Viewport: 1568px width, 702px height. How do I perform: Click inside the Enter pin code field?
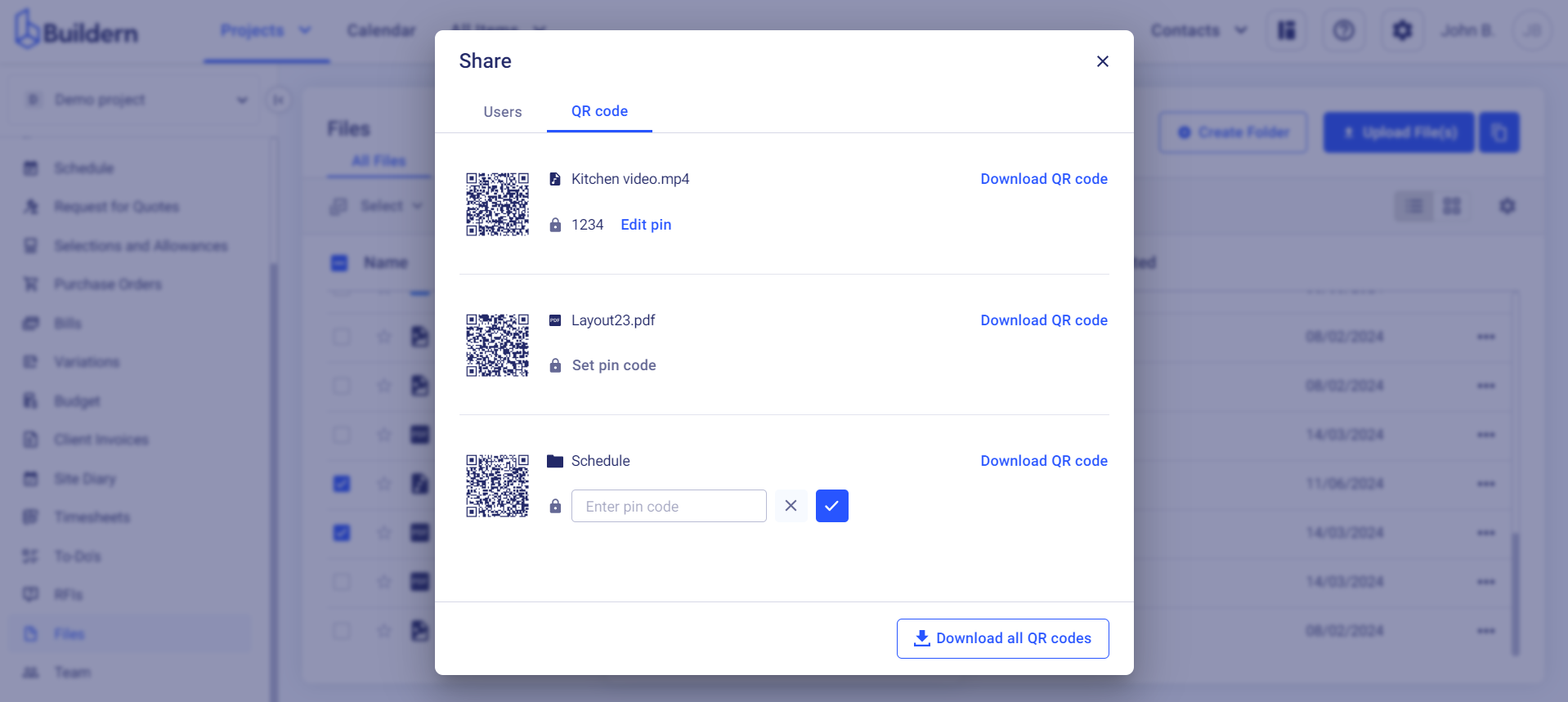668,506
